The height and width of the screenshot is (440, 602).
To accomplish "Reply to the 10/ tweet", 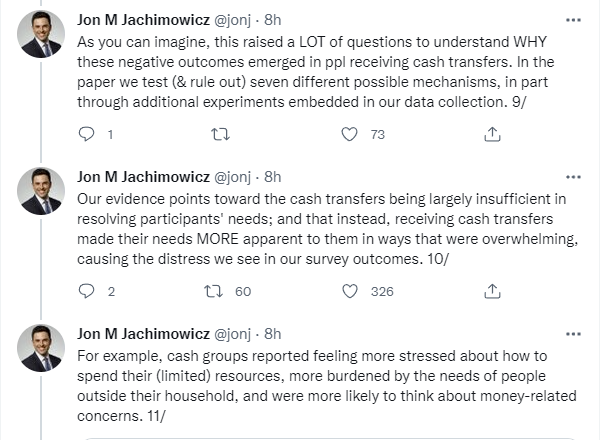I will tap(86, 291).
